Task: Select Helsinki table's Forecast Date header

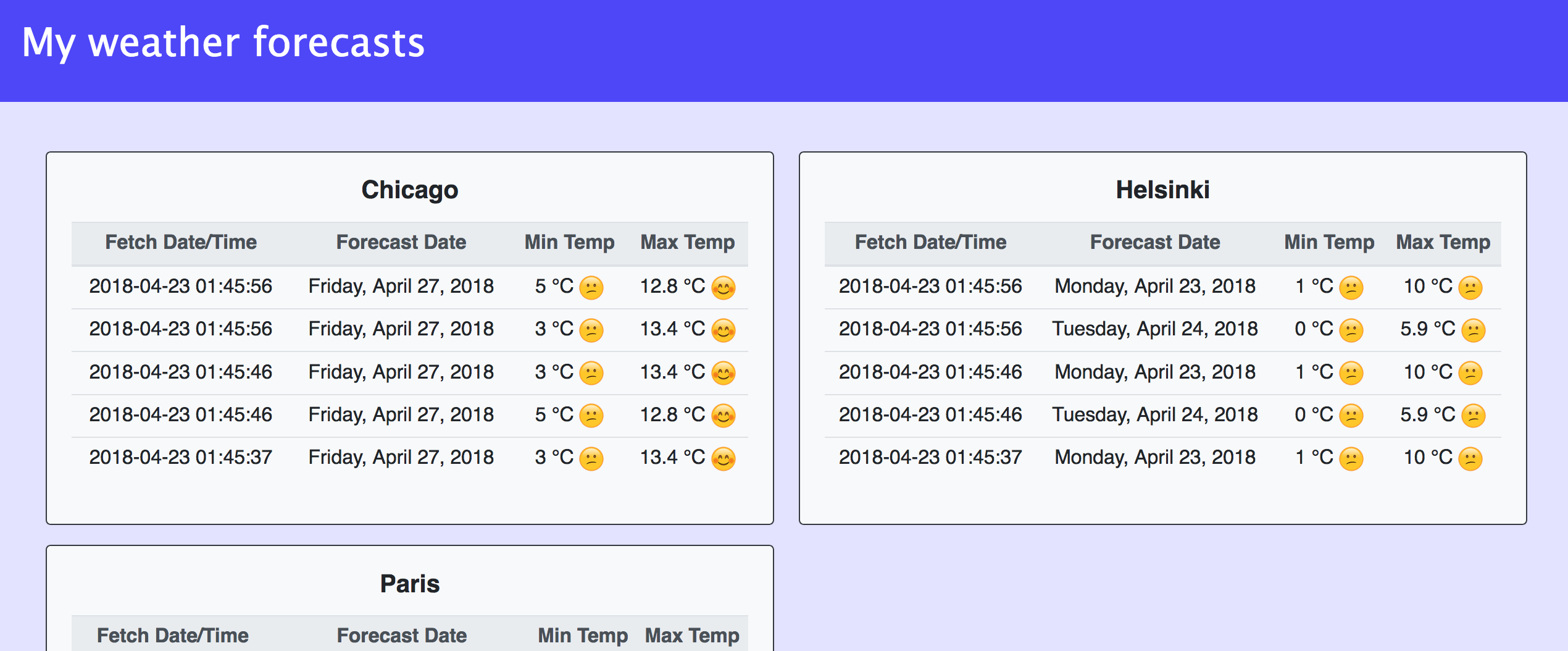Action: 1155,242
